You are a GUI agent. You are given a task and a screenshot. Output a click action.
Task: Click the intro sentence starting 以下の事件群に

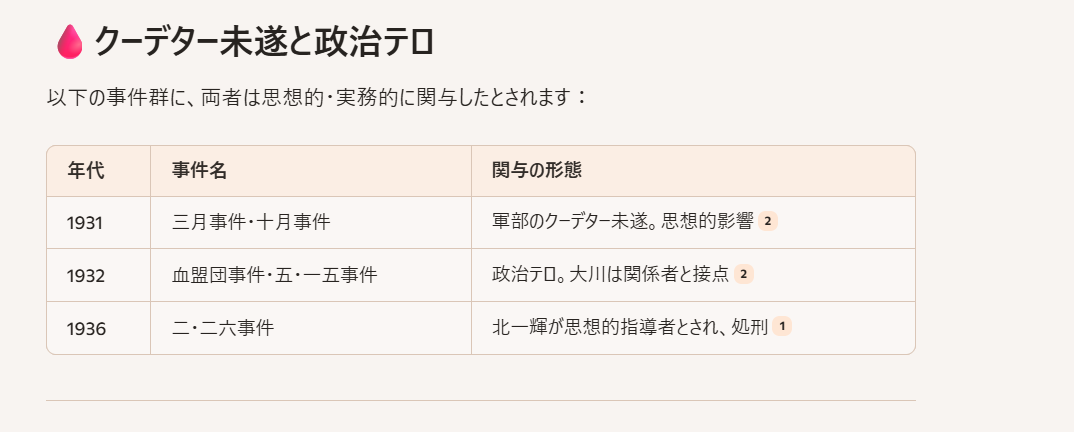point(318,98)
